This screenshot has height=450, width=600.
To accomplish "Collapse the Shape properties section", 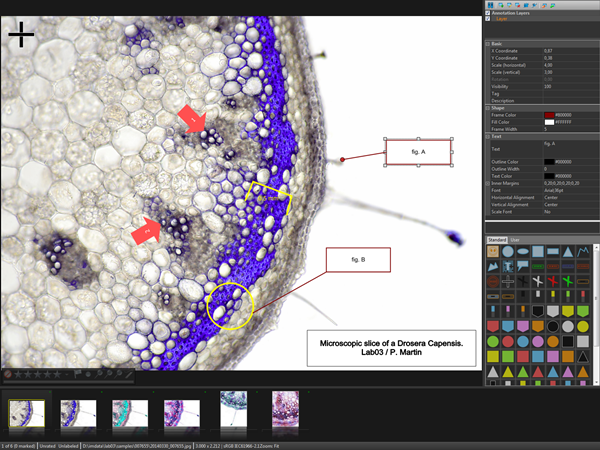I will click(x=488, y=108).
